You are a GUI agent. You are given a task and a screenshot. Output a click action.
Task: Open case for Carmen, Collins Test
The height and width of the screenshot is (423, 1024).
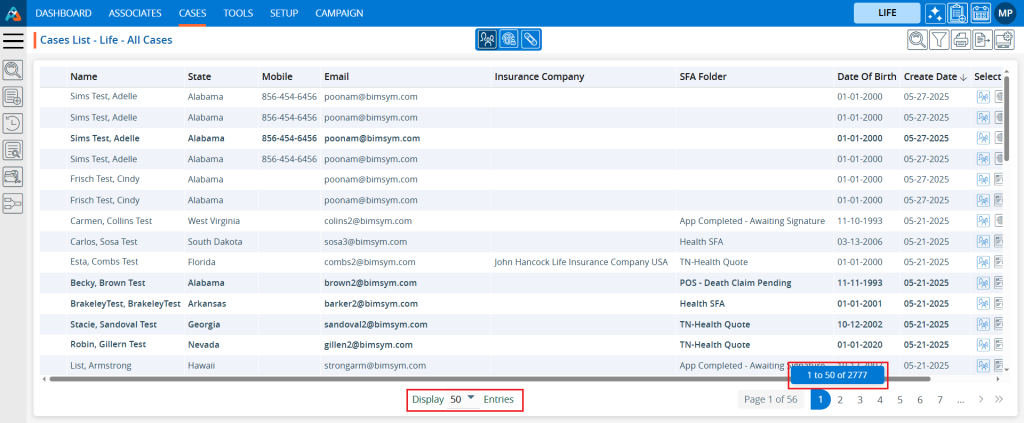click(x=103, y=220)
